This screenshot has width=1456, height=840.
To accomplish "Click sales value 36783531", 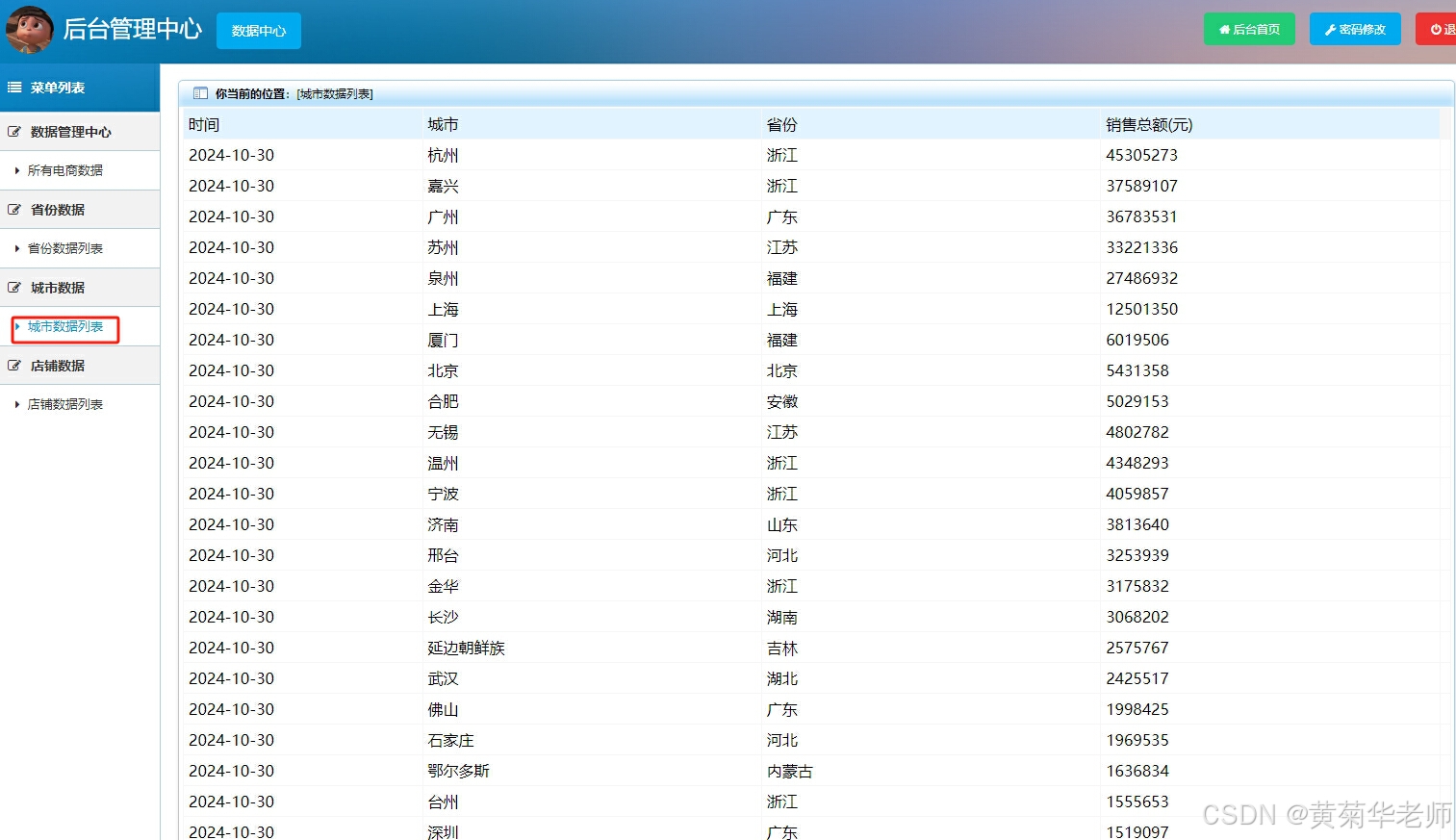I will coord(1141,216).
